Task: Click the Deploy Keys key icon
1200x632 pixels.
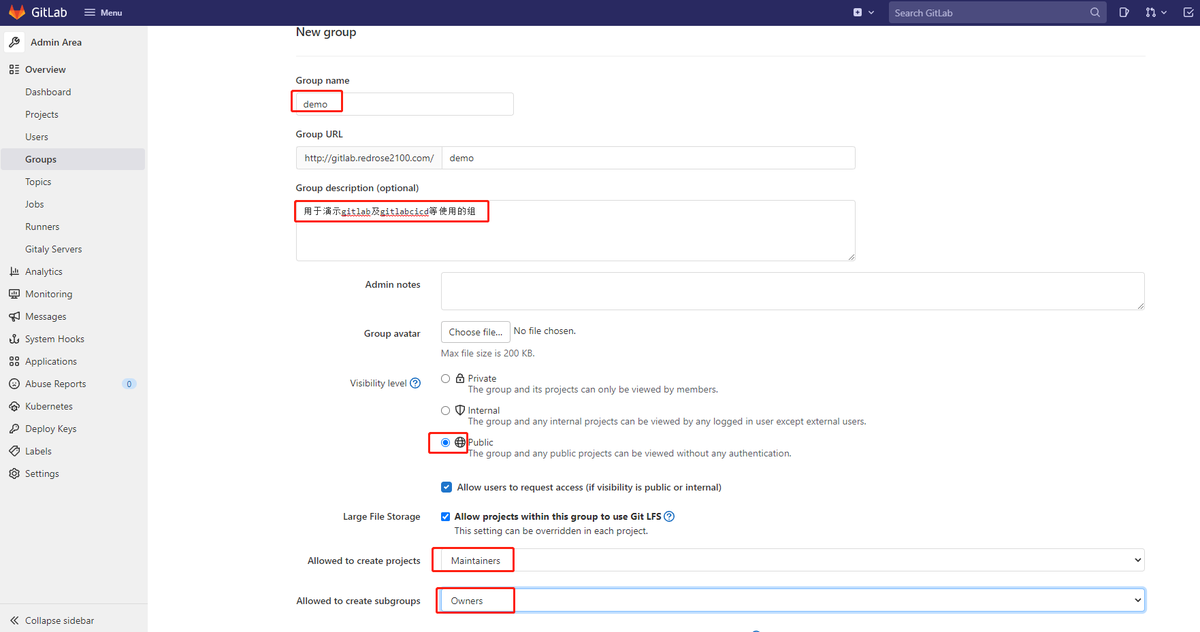Action: 14,429
